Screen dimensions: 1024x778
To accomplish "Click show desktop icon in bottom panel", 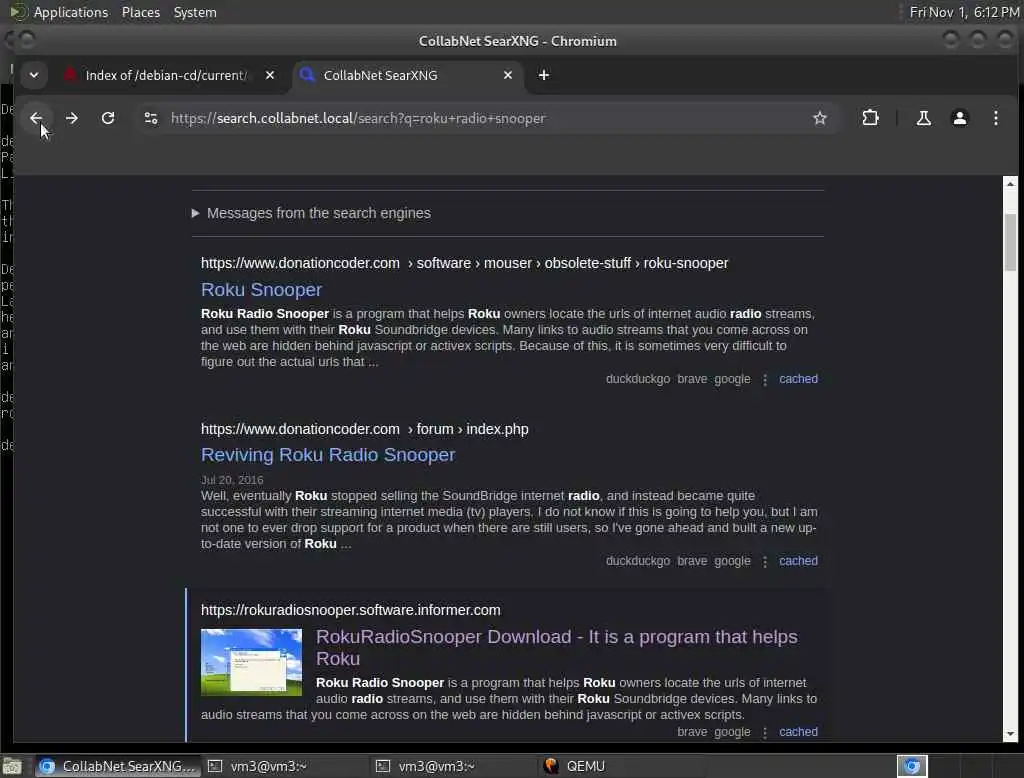I will click(x=12, y=766).
